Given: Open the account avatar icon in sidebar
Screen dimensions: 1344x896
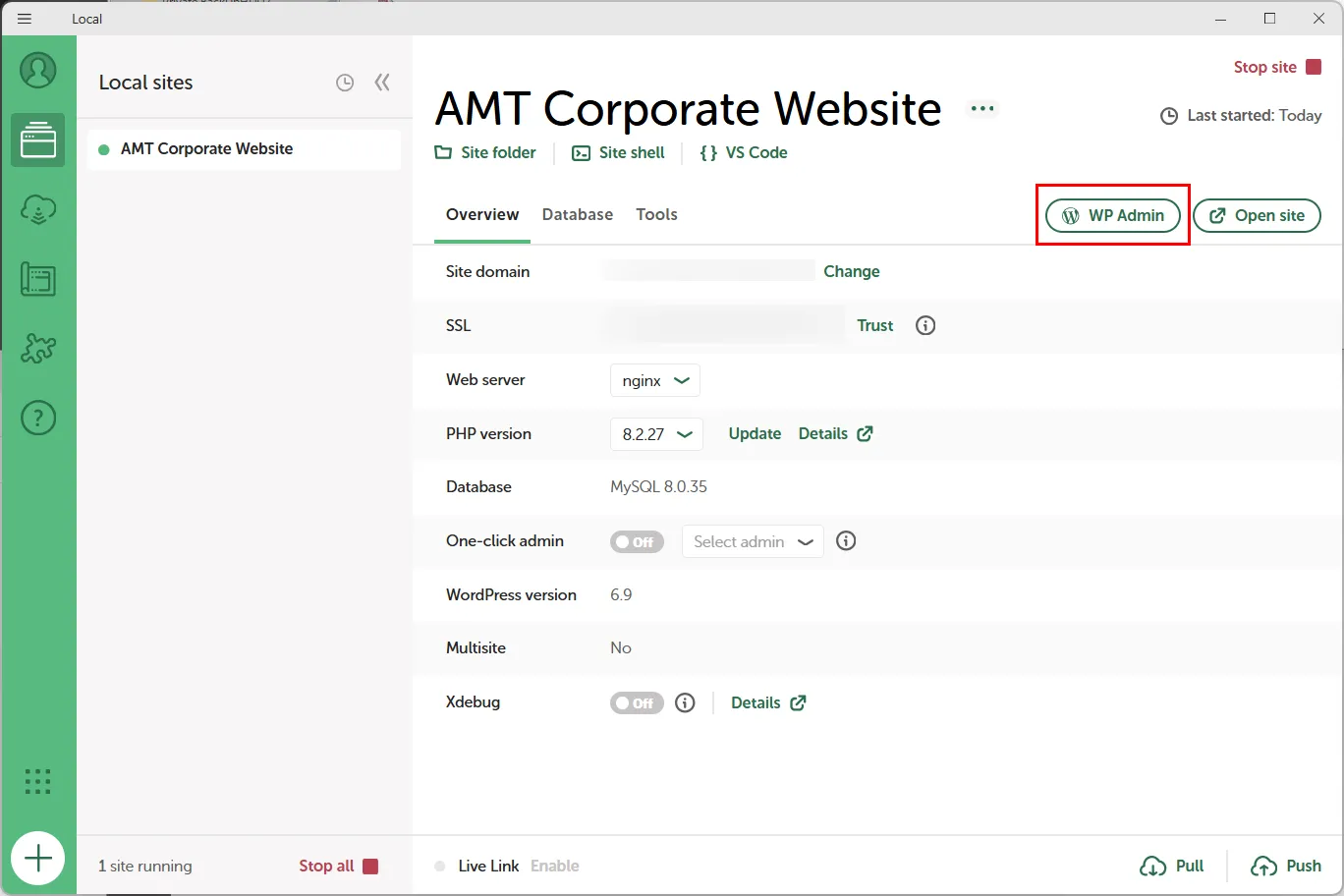Looking at the screenshot, I should 38,71.
